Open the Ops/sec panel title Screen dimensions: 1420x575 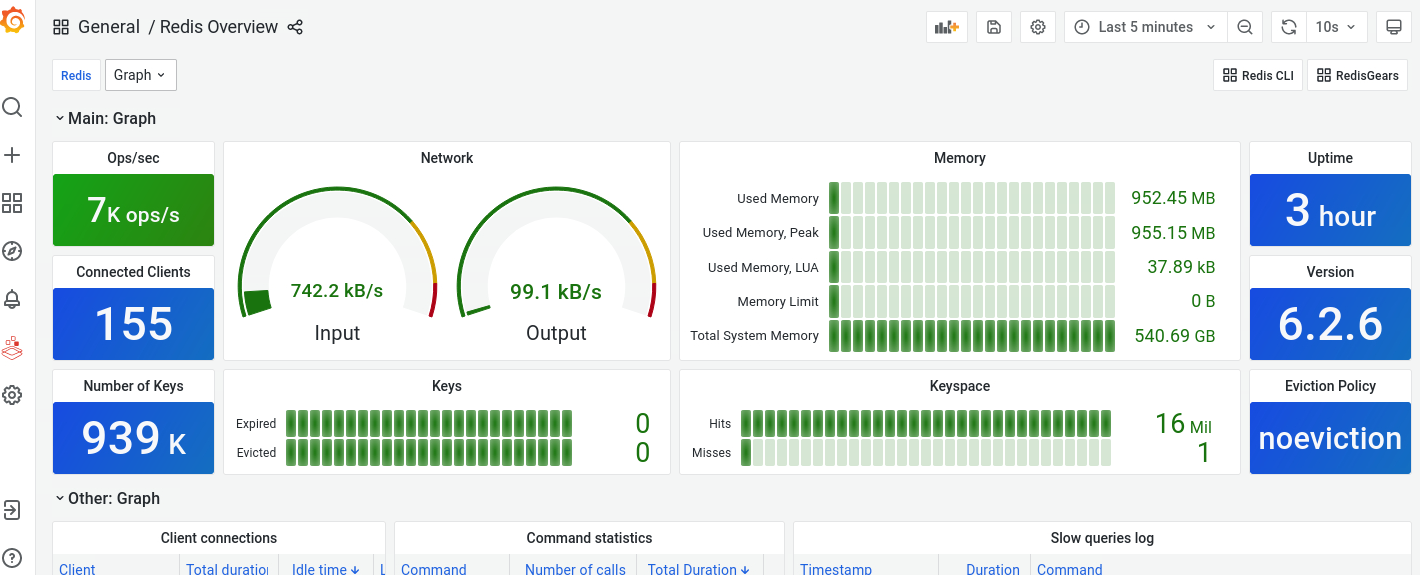click(x=133, y=158)
